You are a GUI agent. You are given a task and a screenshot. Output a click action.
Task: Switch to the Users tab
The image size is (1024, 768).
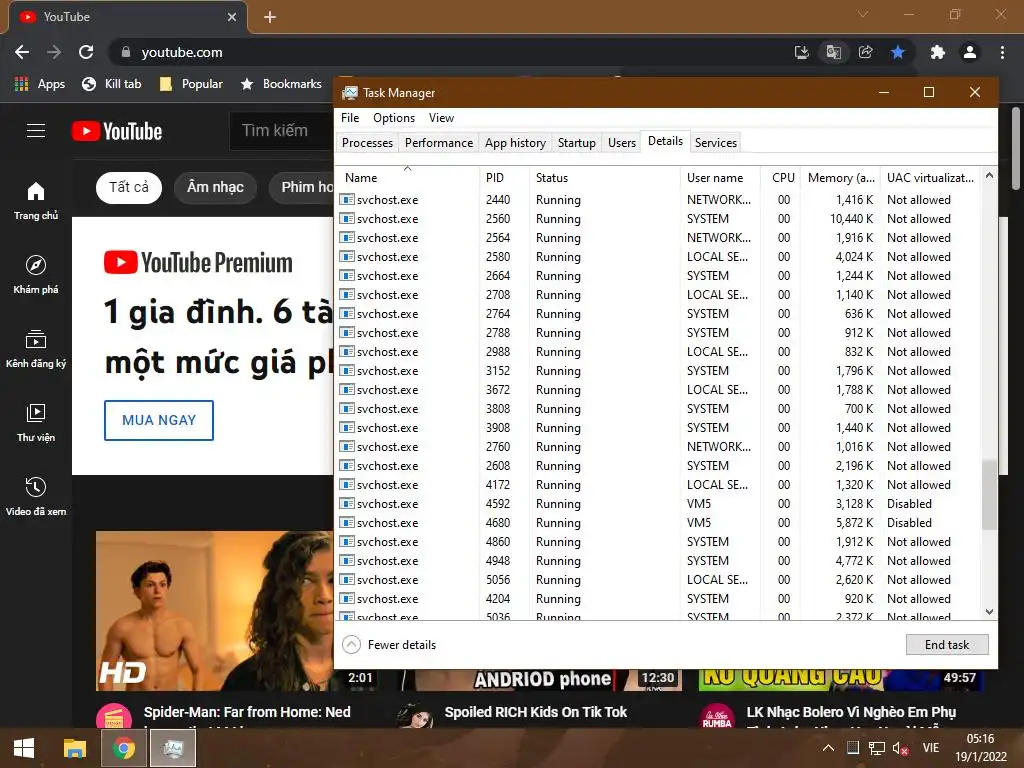tap(622, 142)
